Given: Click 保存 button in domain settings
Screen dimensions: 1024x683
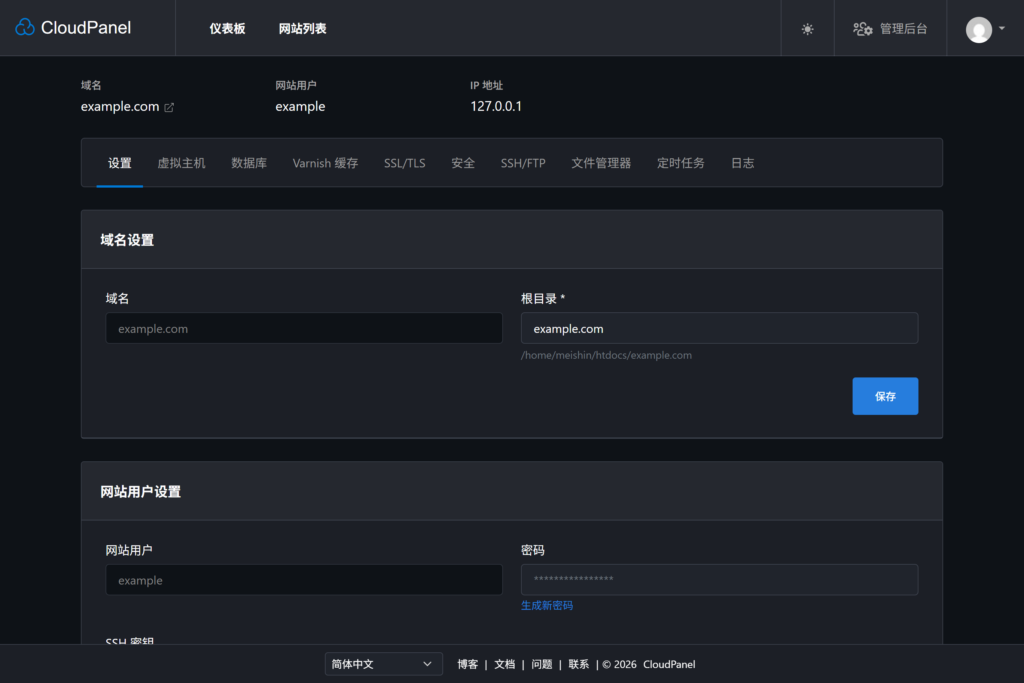Looking at the screenshot, I should tap(885, 396).
